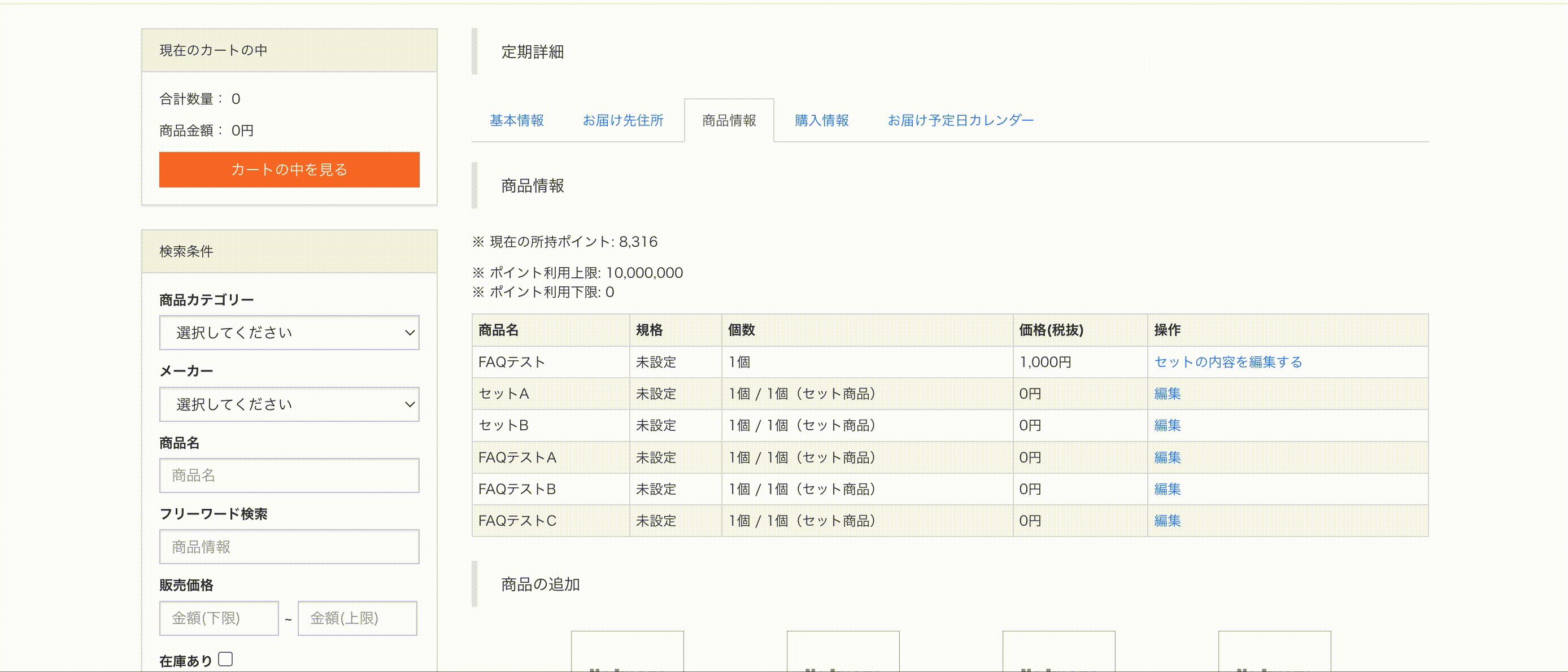The image size is (1568, 672).
Task: Click the 商品名 column header in table
Action: 551,330
